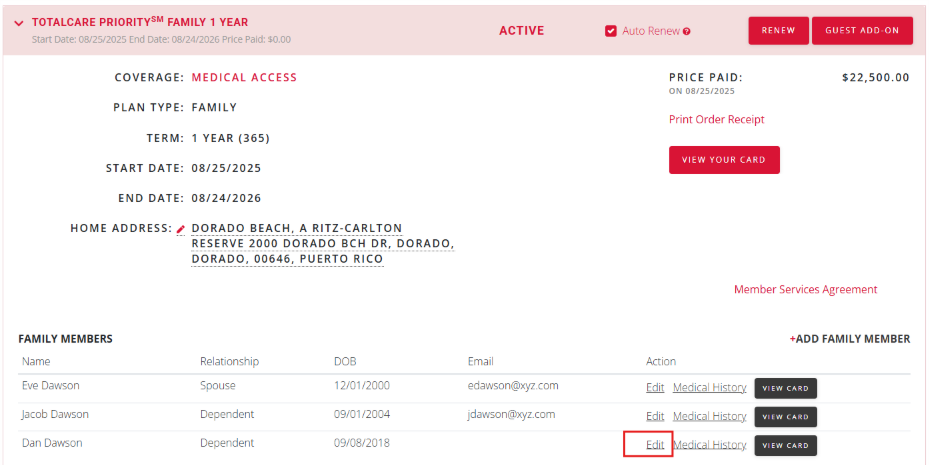
Task: Click the Guest Add-On button
Action: 862,31
